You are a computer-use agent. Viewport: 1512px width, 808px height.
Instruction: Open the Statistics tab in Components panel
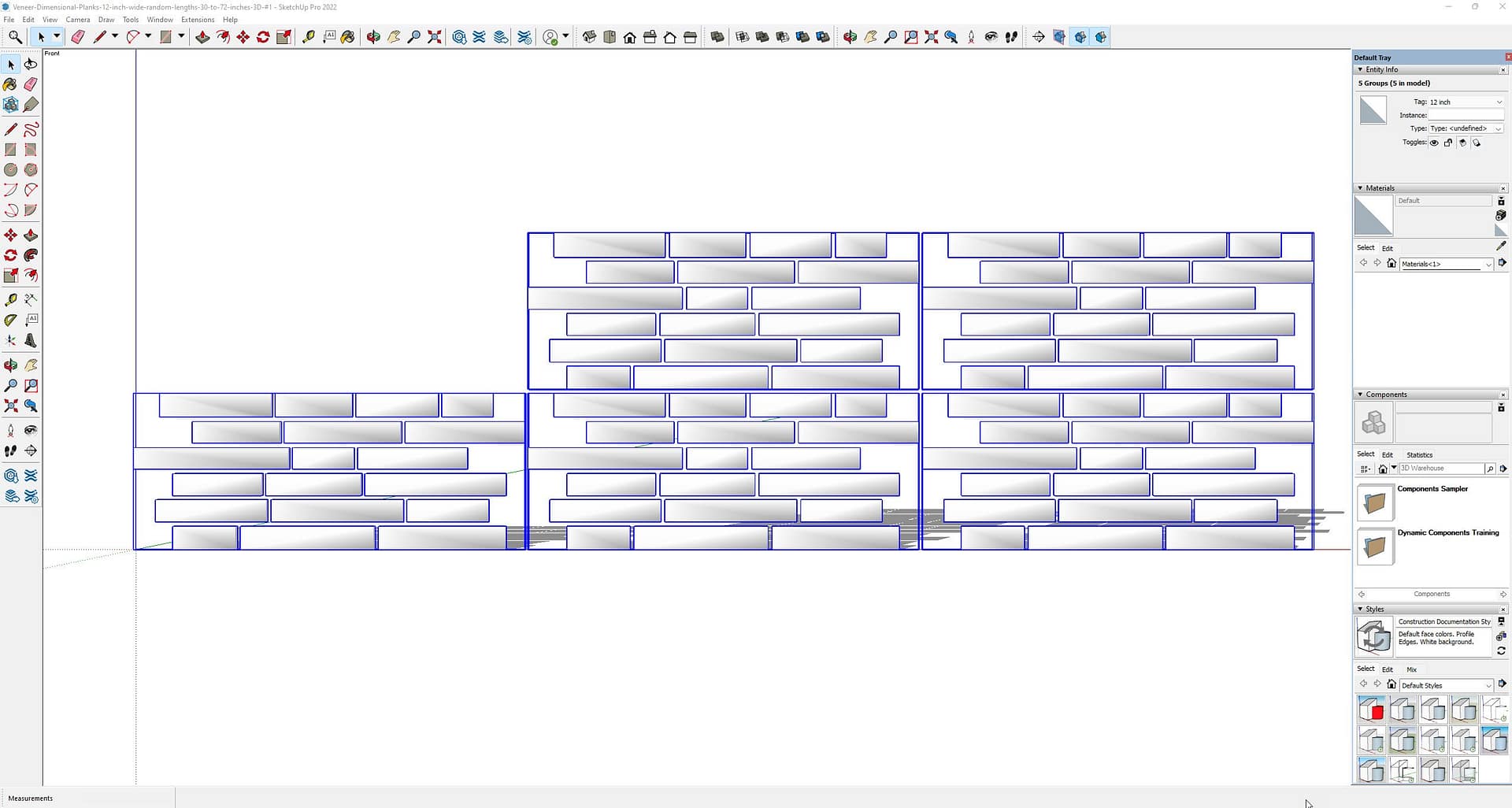click(x=1419, y=454)
